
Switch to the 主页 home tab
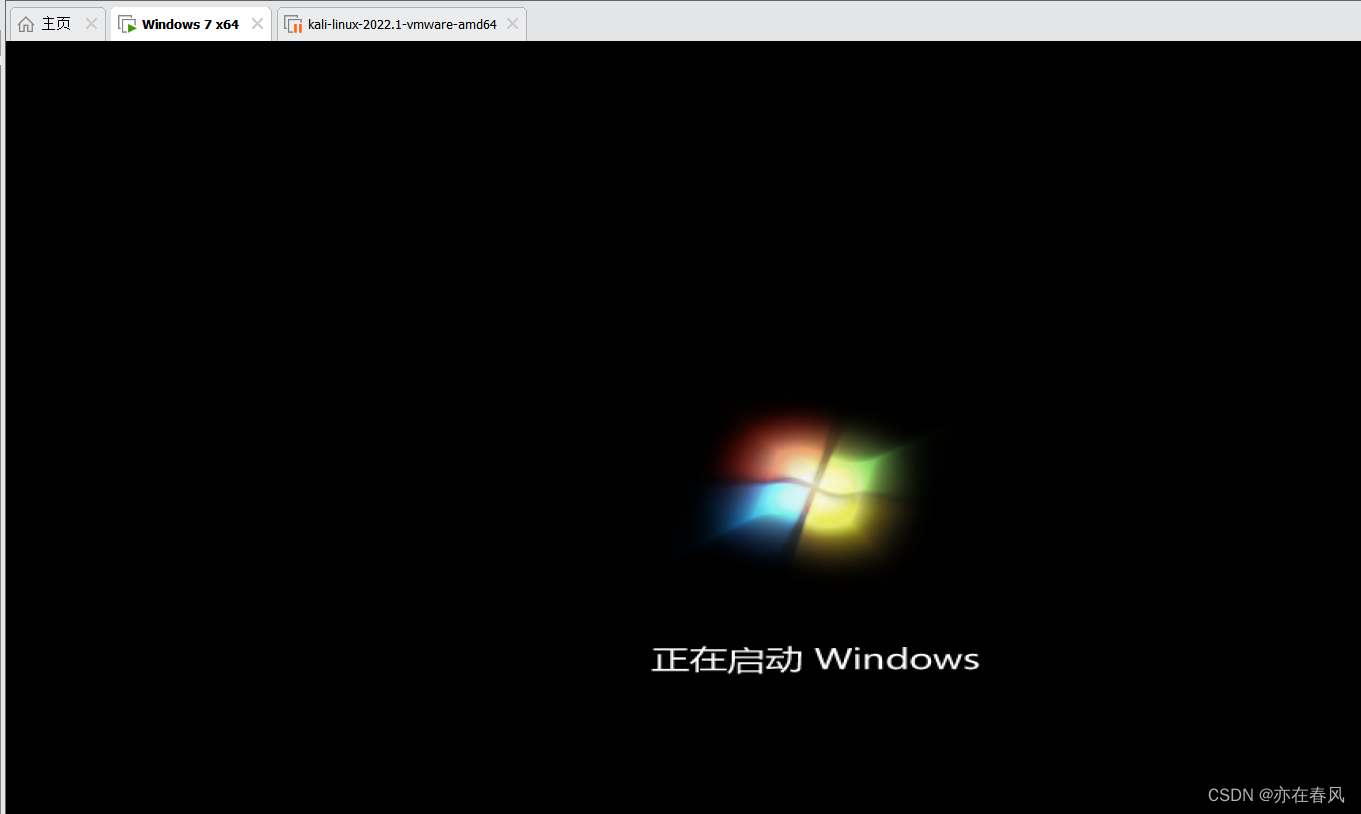(57, 24)
